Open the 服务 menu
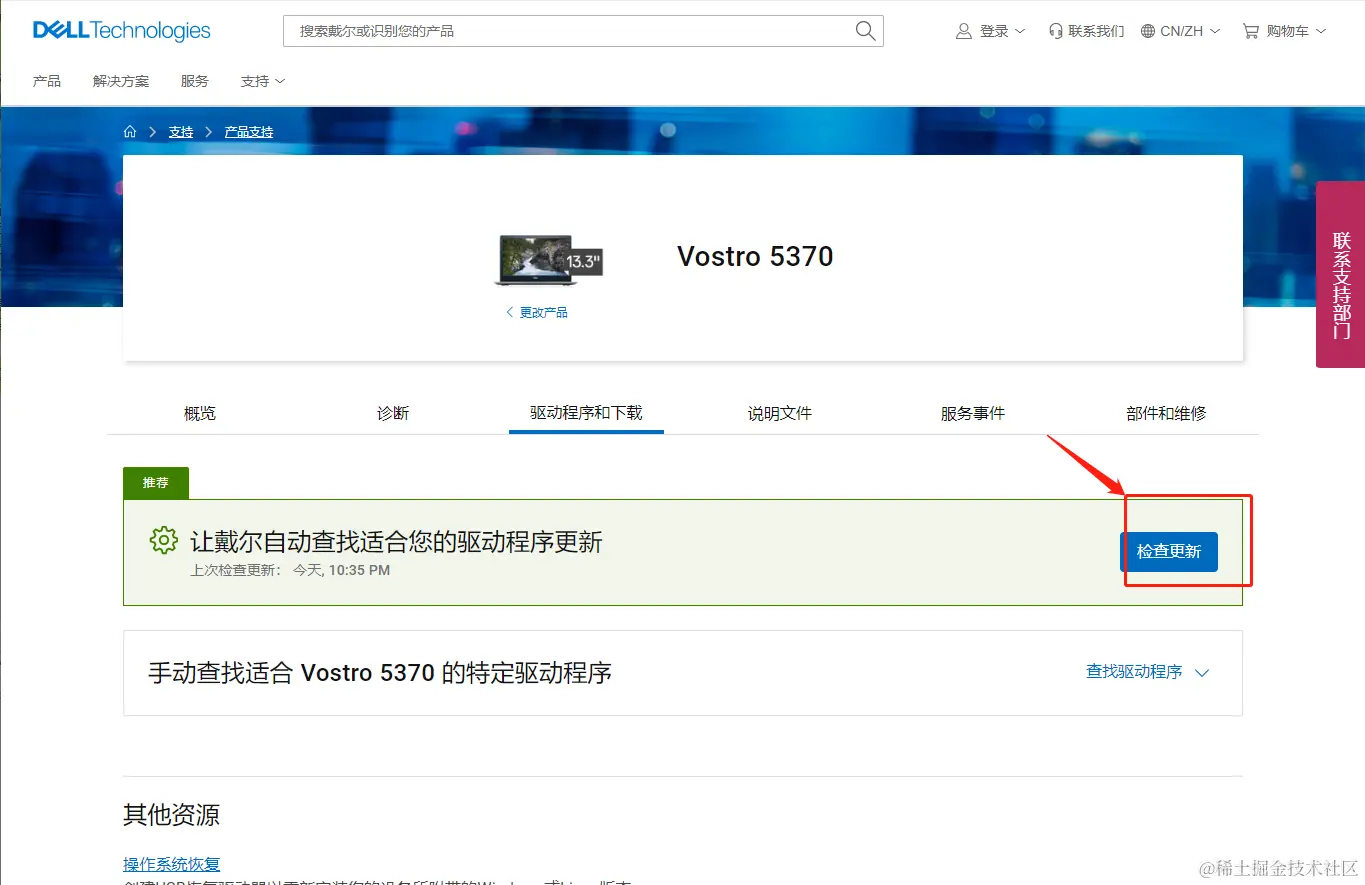Image resolution: width=1365 pixels, height=885 pixels. [x=195, y=81]
